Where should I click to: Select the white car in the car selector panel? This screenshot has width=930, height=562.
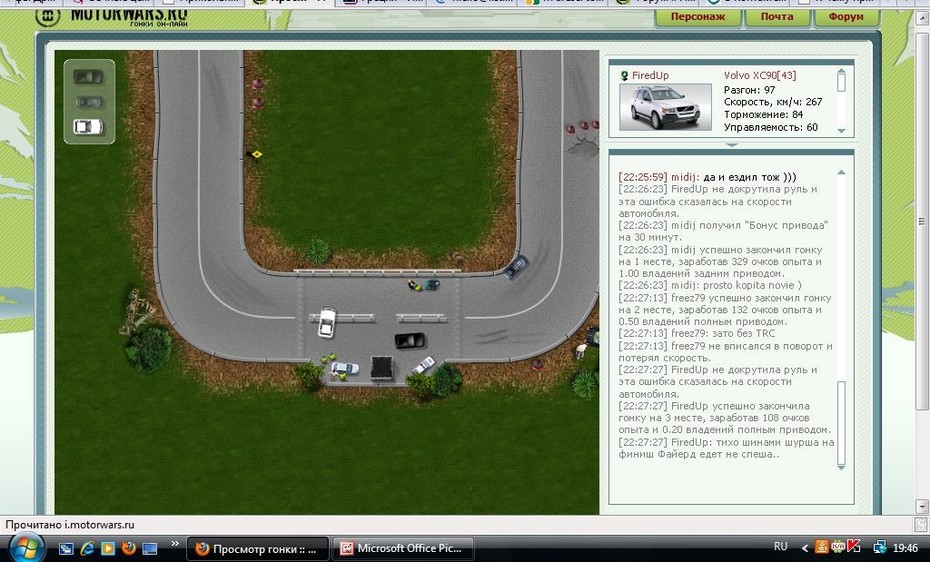89,126
